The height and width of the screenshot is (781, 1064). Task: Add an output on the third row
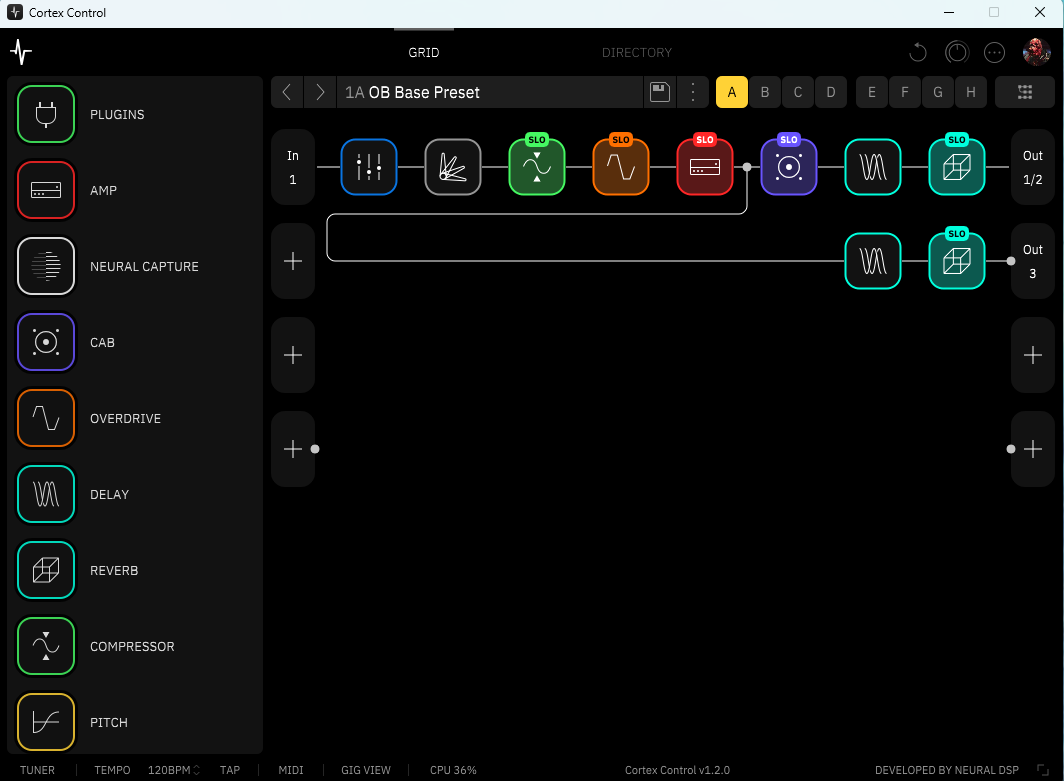1032,355
